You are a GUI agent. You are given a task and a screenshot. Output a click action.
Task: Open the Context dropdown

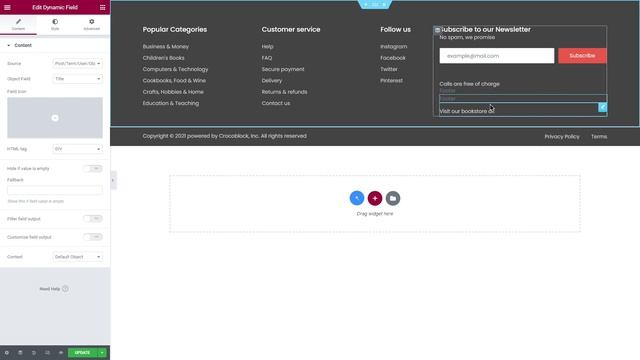coord(77,257)
